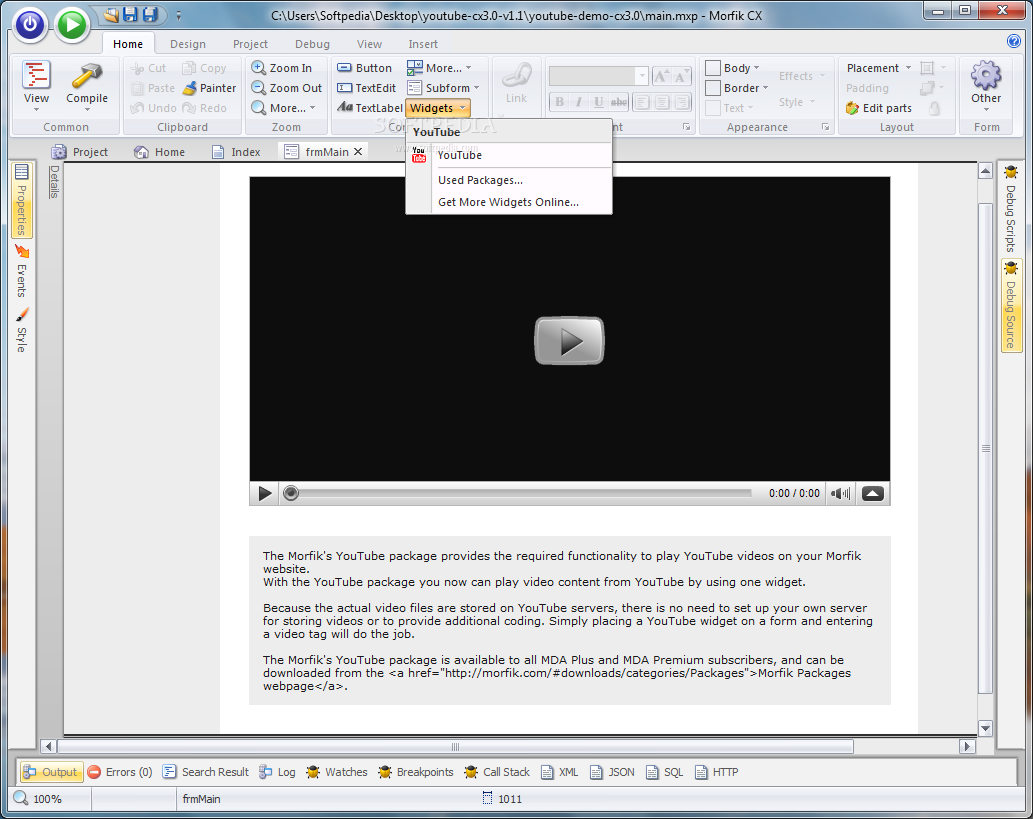Click the video progress seek knob
Image resolution: width=1033 pixels, height=819 pixels.
(291, 493)
